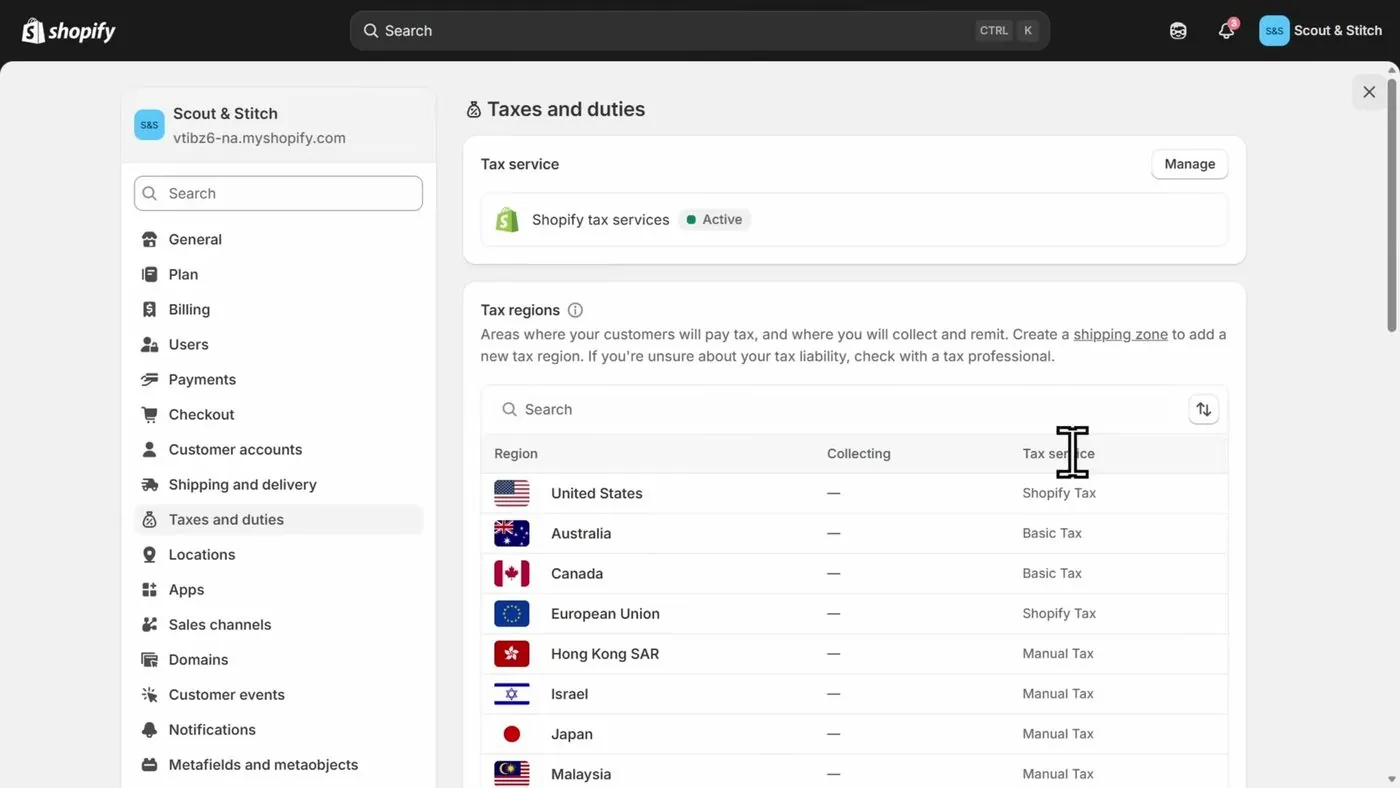The height and width of the screenshot is (788, 1400).
Task: Open the Japan tax region
Action: coord(854,733)
